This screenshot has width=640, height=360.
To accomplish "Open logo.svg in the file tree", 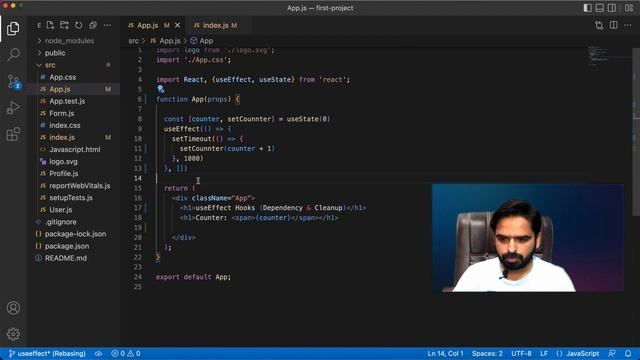I will click(x=63, y=162).
